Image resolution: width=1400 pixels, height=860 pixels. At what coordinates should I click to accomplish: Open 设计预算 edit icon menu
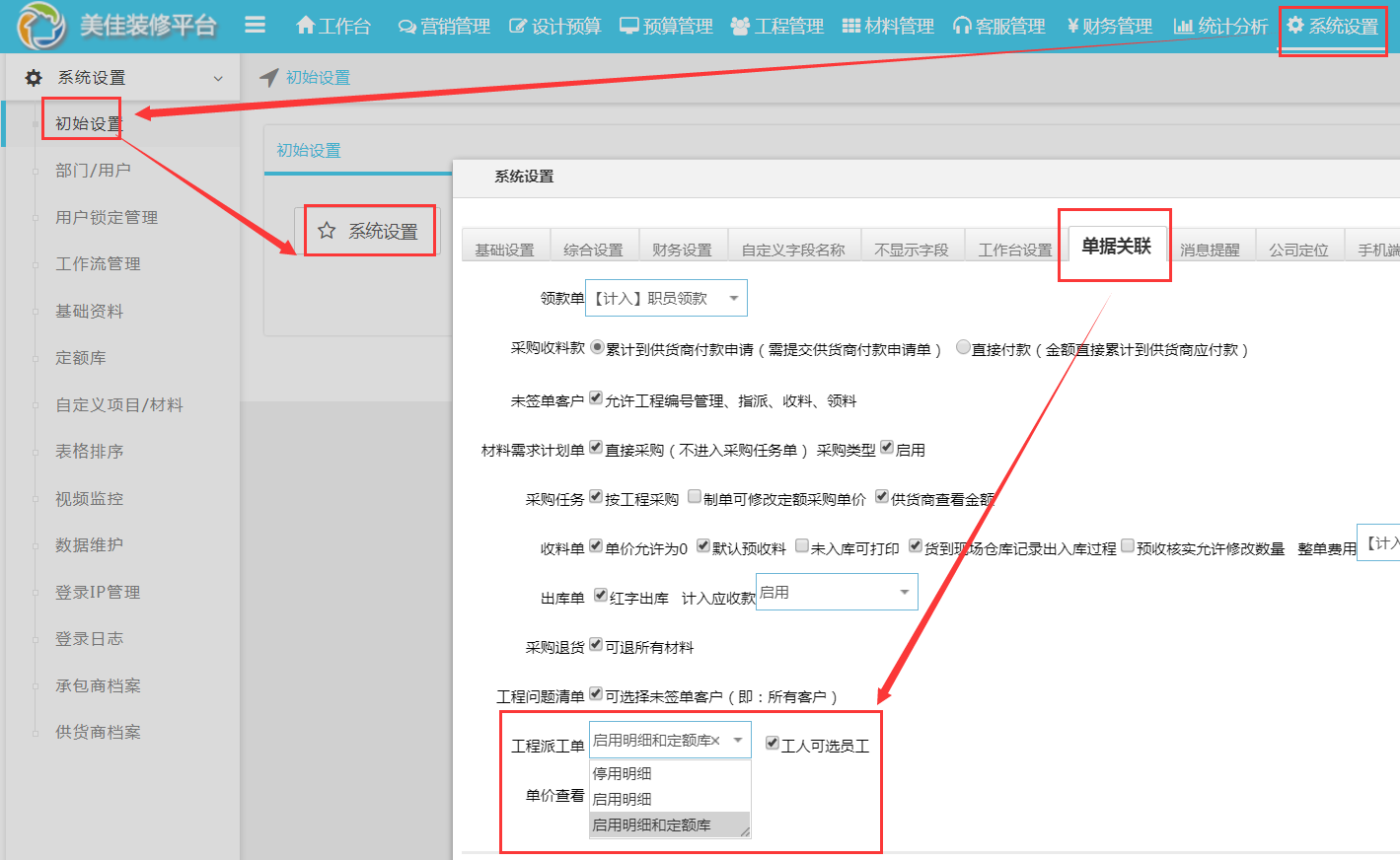(x=518, y=27)
